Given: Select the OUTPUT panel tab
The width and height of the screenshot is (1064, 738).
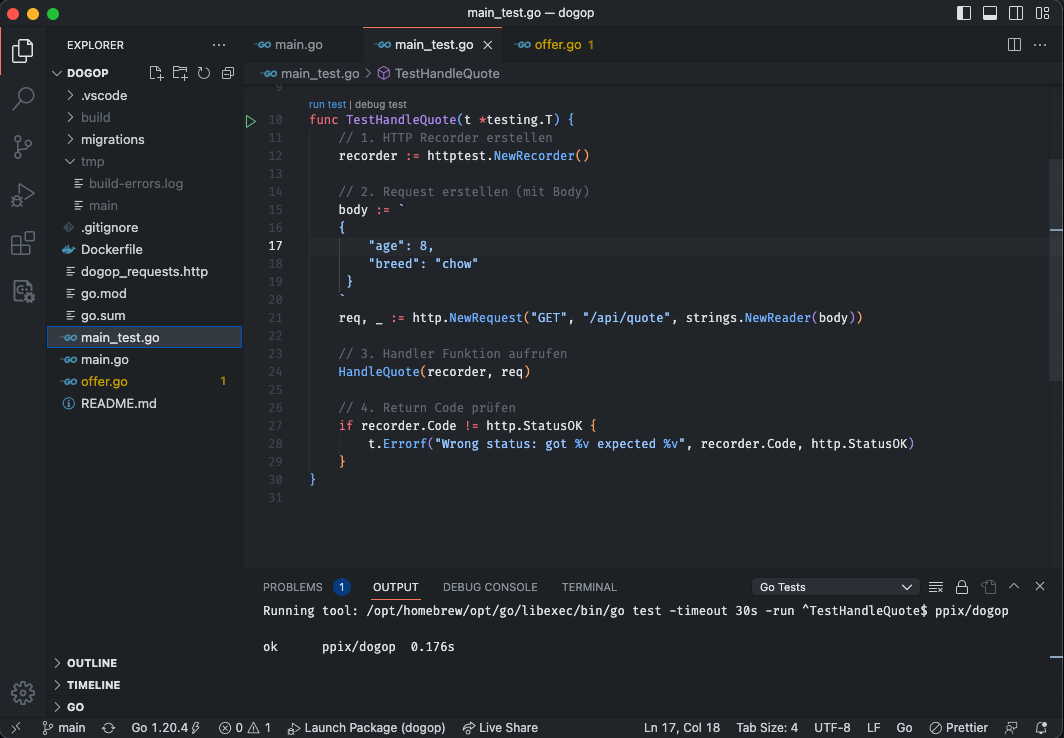Looking at the screenshot, I should 396,587.
